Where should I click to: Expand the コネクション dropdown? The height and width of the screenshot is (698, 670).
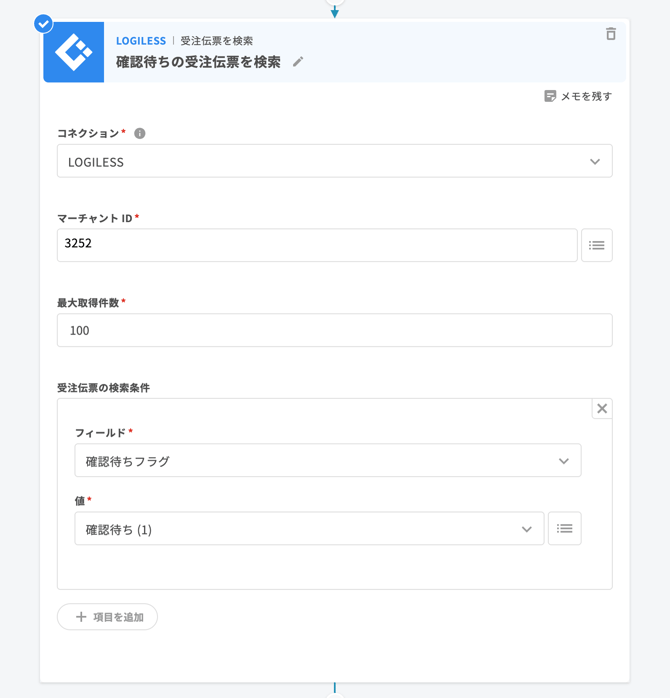point(334,161)
